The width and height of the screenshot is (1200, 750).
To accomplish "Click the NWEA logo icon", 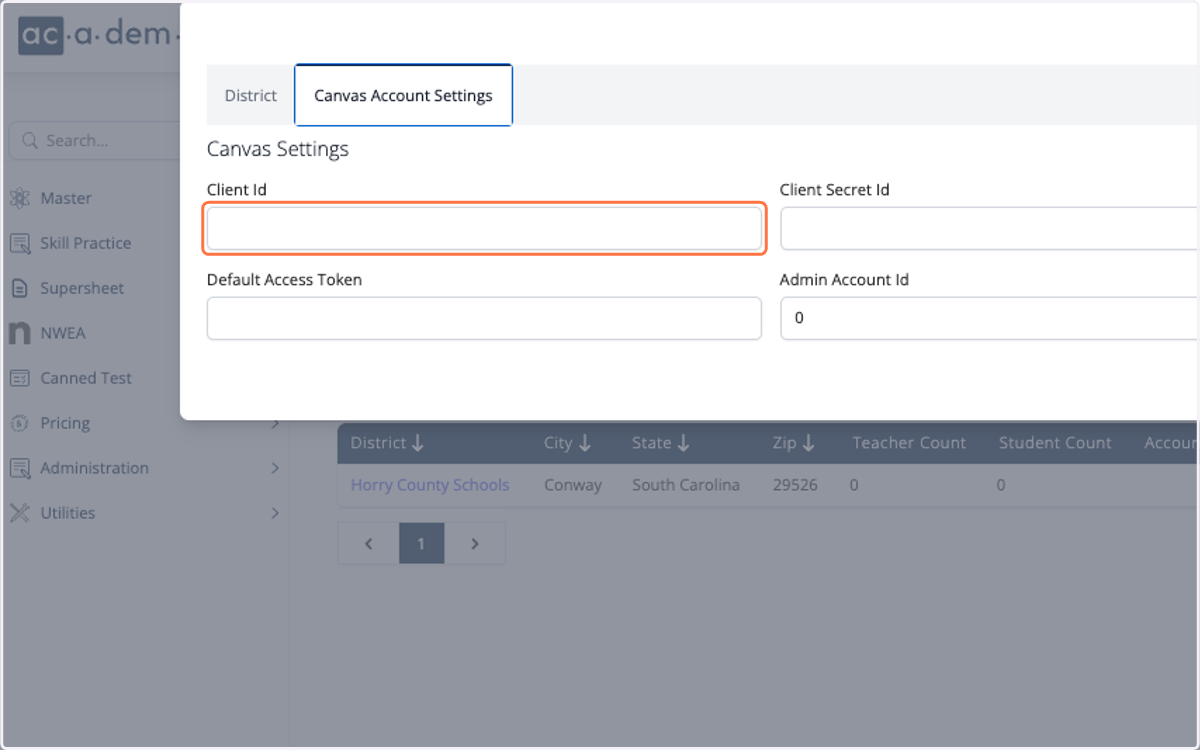I will click(20, 333).
